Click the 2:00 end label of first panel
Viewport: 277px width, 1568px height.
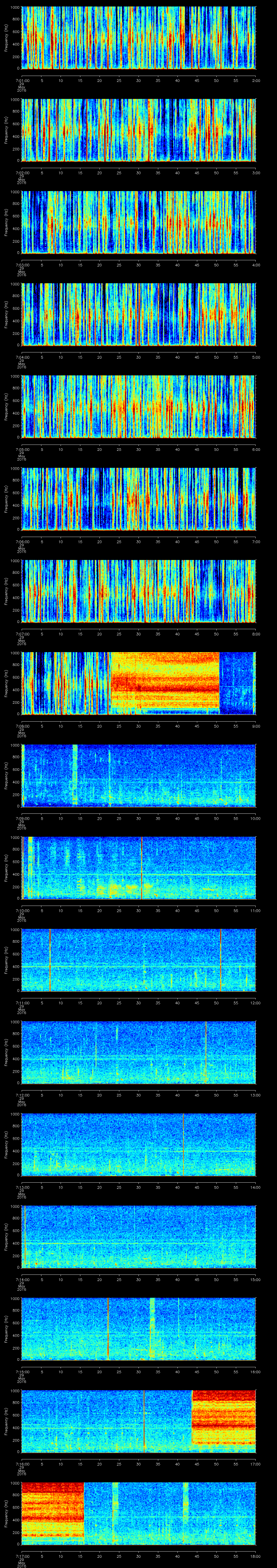click(x=256, y=80)
